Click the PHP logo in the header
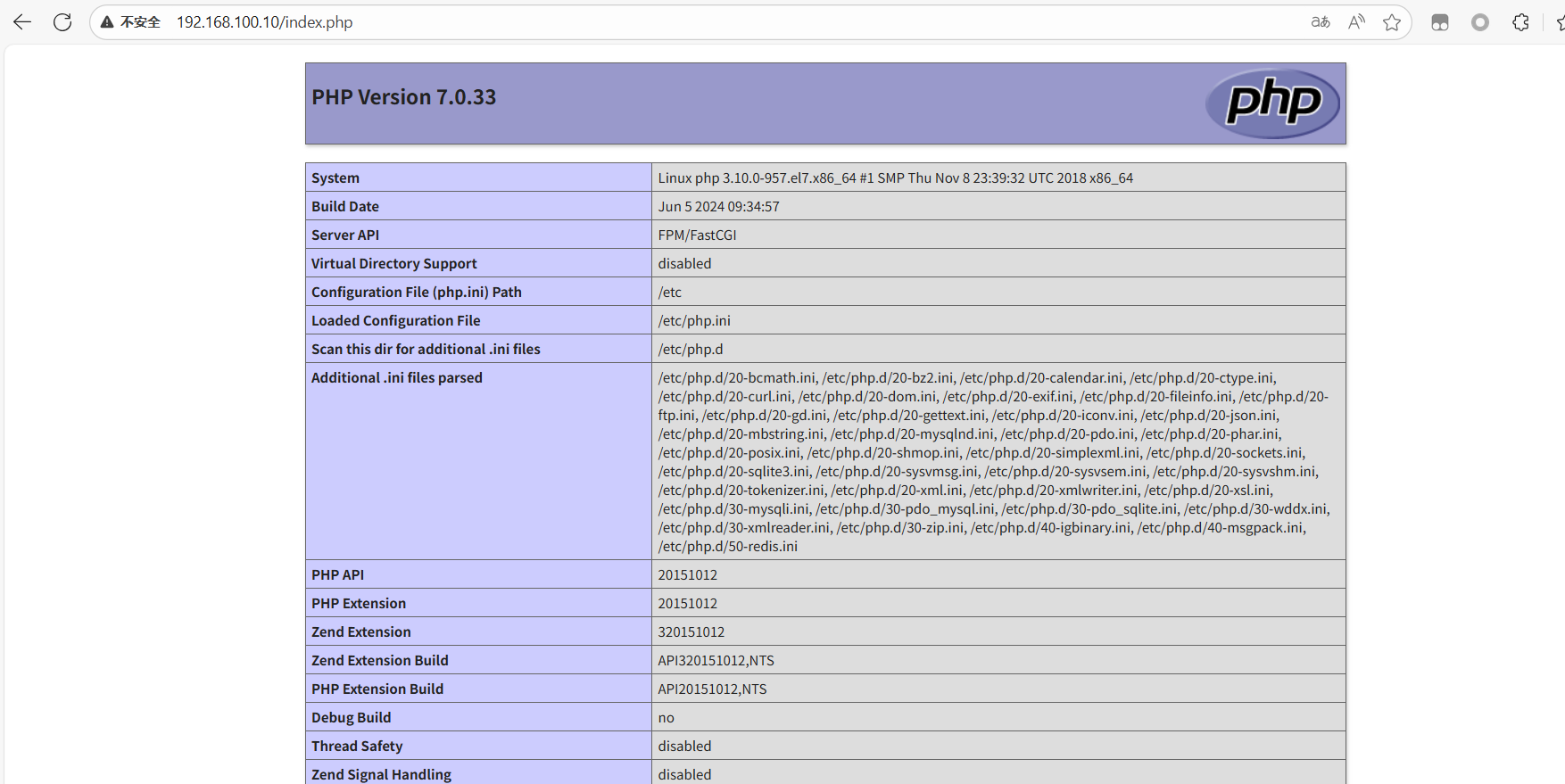Screen dimensions: 1565x784 tap(1272, 103)
